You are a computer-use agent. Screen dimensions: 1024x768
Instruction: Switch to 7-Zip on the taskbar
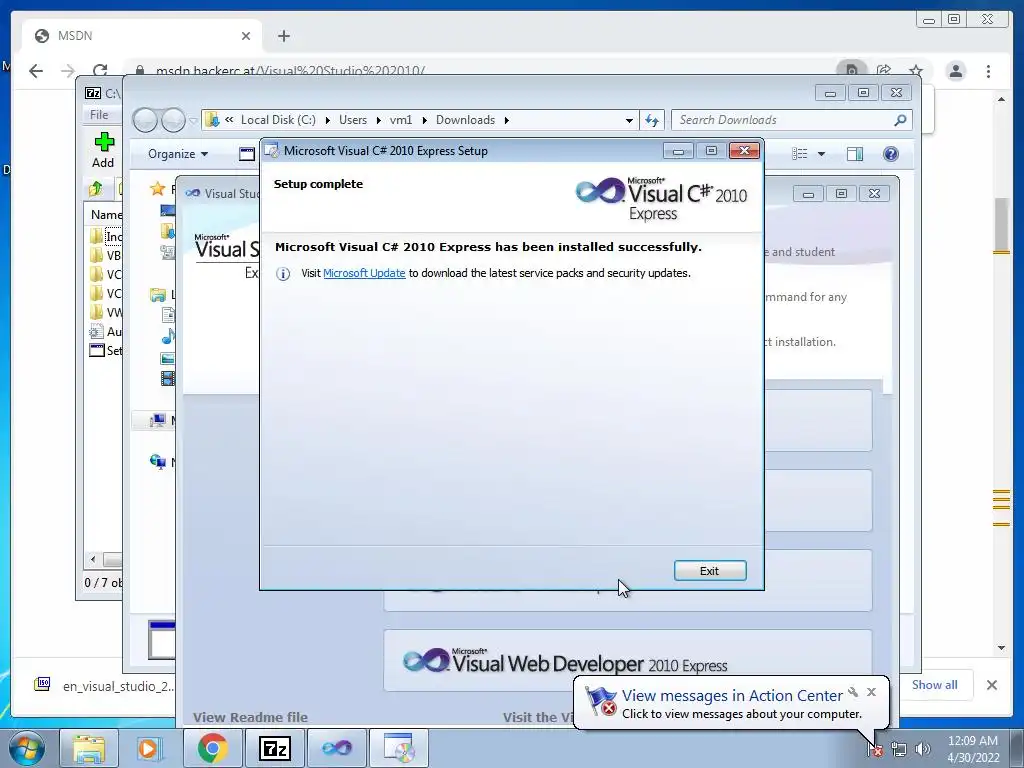(x=274, y=748)
